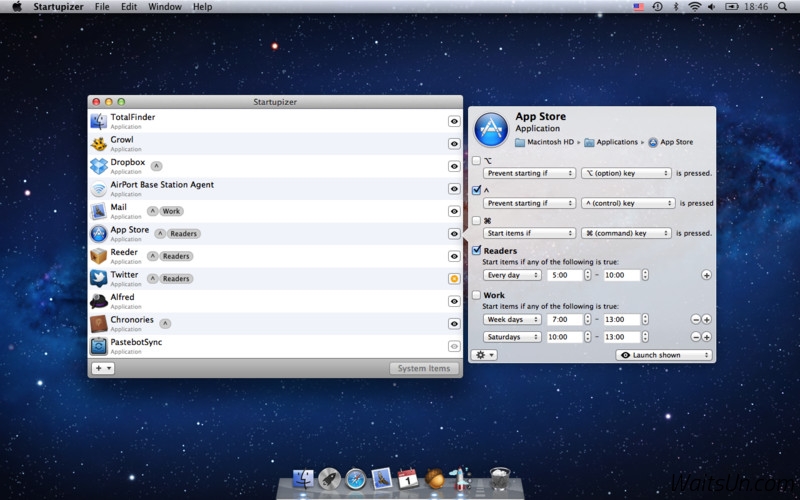This screenshot has height=500, width=800.
Task: Expand the Week days dropdown
Action: [x=512, y=320]
